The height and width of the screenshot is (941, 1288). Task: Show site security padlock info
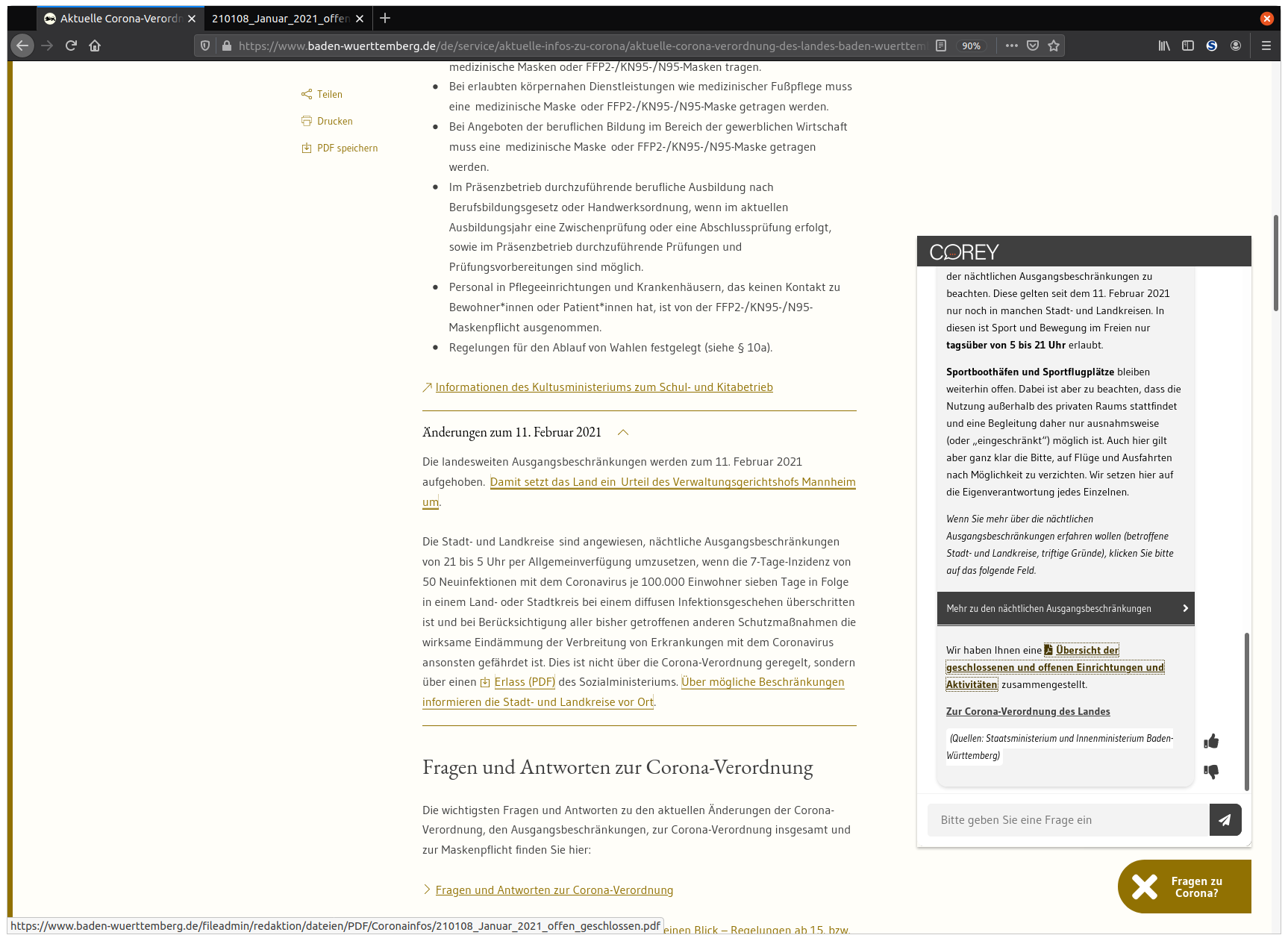(x=227, y=46)
